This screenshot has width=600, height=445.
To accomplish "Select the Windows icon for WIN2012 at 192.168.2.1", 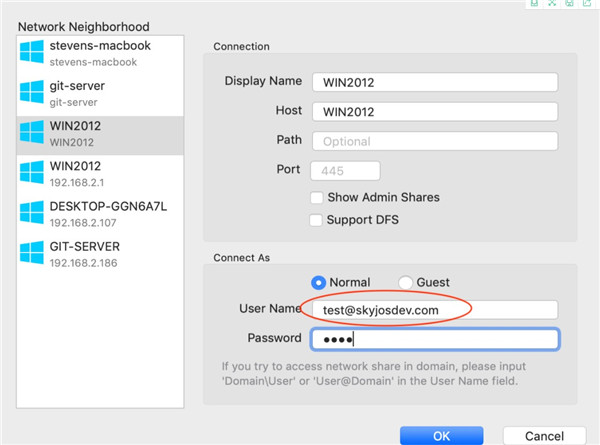I will (x=33, y=172).
